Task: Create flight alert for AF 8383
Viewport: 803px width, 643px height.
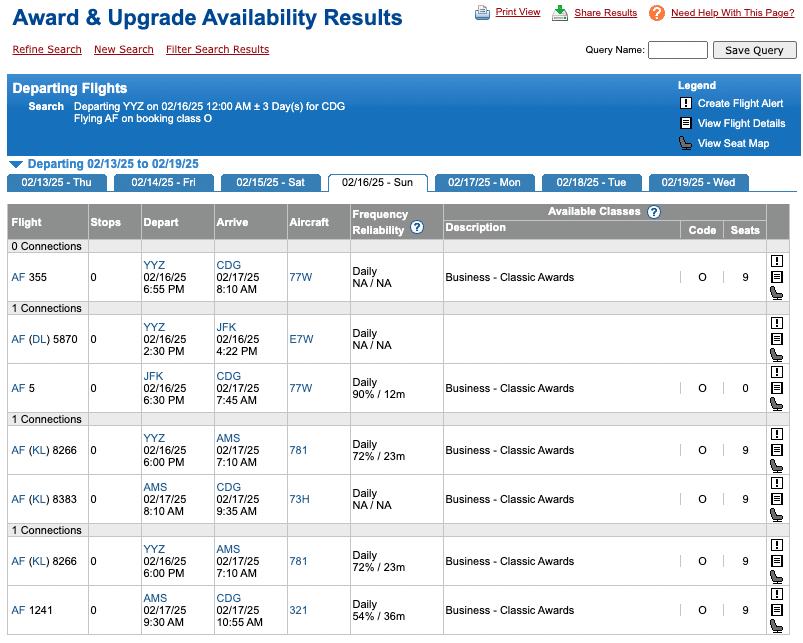Action: click(777, 483)
